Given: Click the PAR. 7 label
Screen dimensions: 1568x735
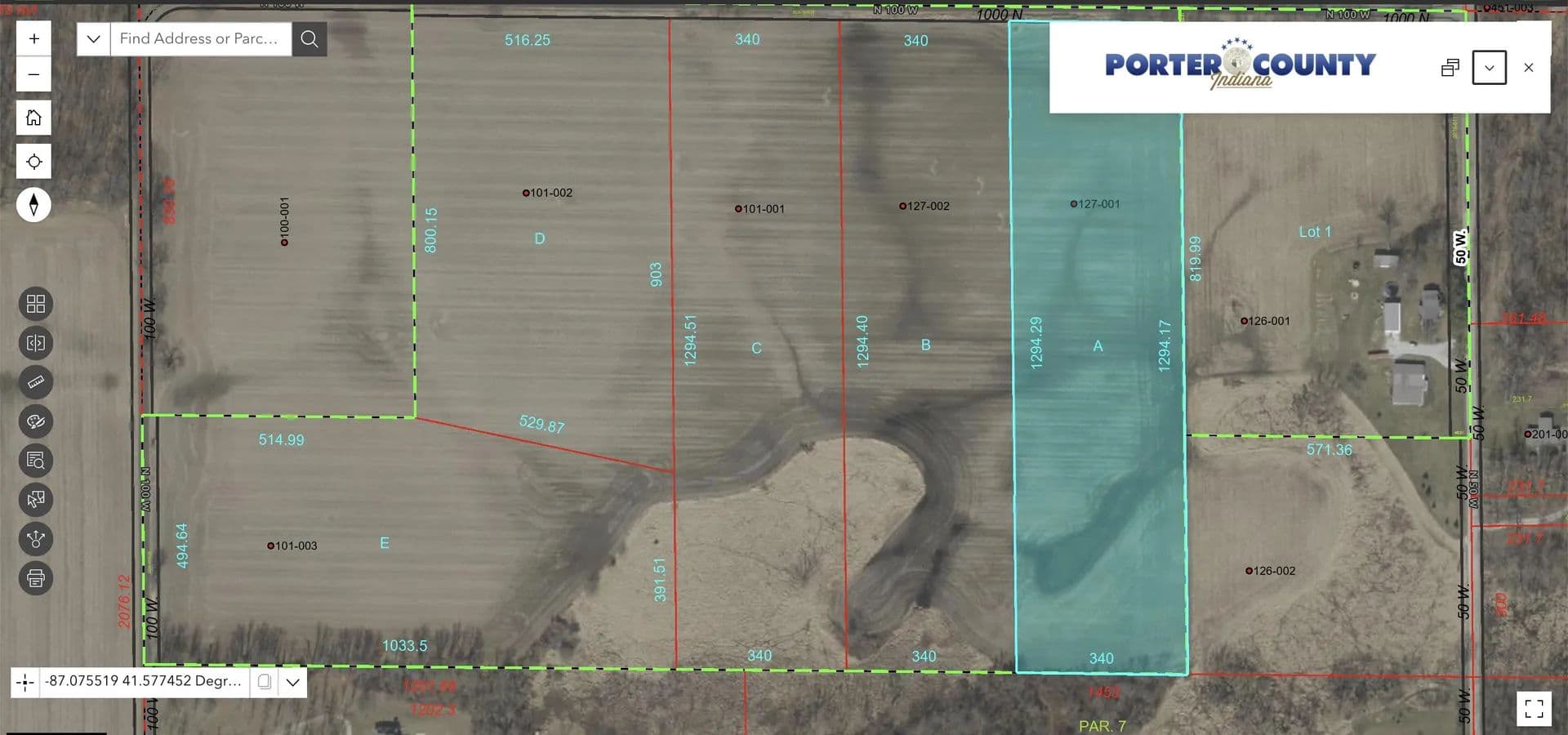Looking at the screenshot, I should (x=1102, y=726).
